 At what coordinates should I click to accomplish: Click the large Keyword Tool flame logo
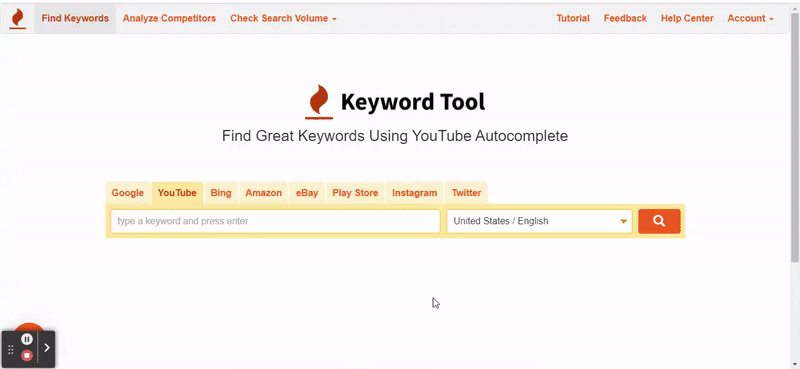point(319,102)
